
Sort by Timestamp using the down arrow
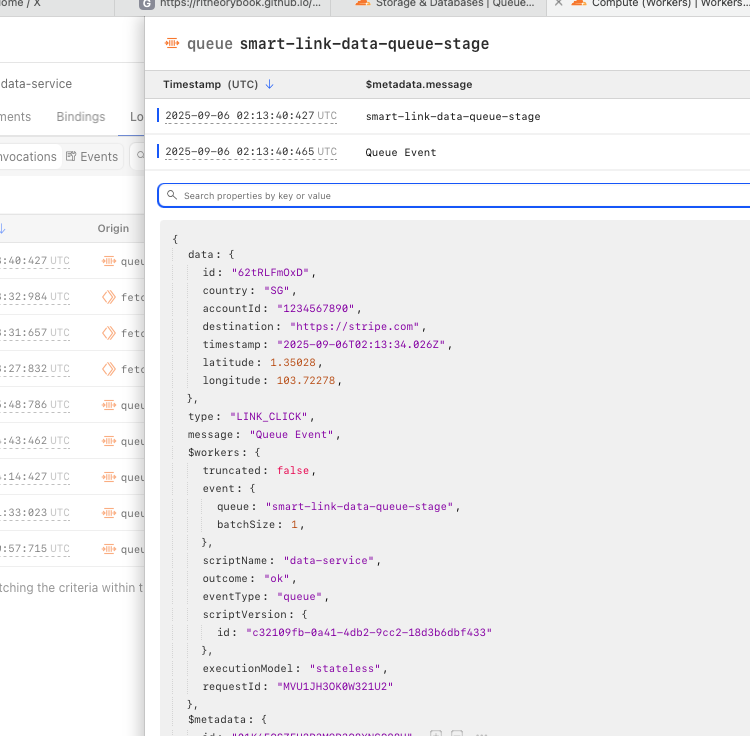coord(270,85)
